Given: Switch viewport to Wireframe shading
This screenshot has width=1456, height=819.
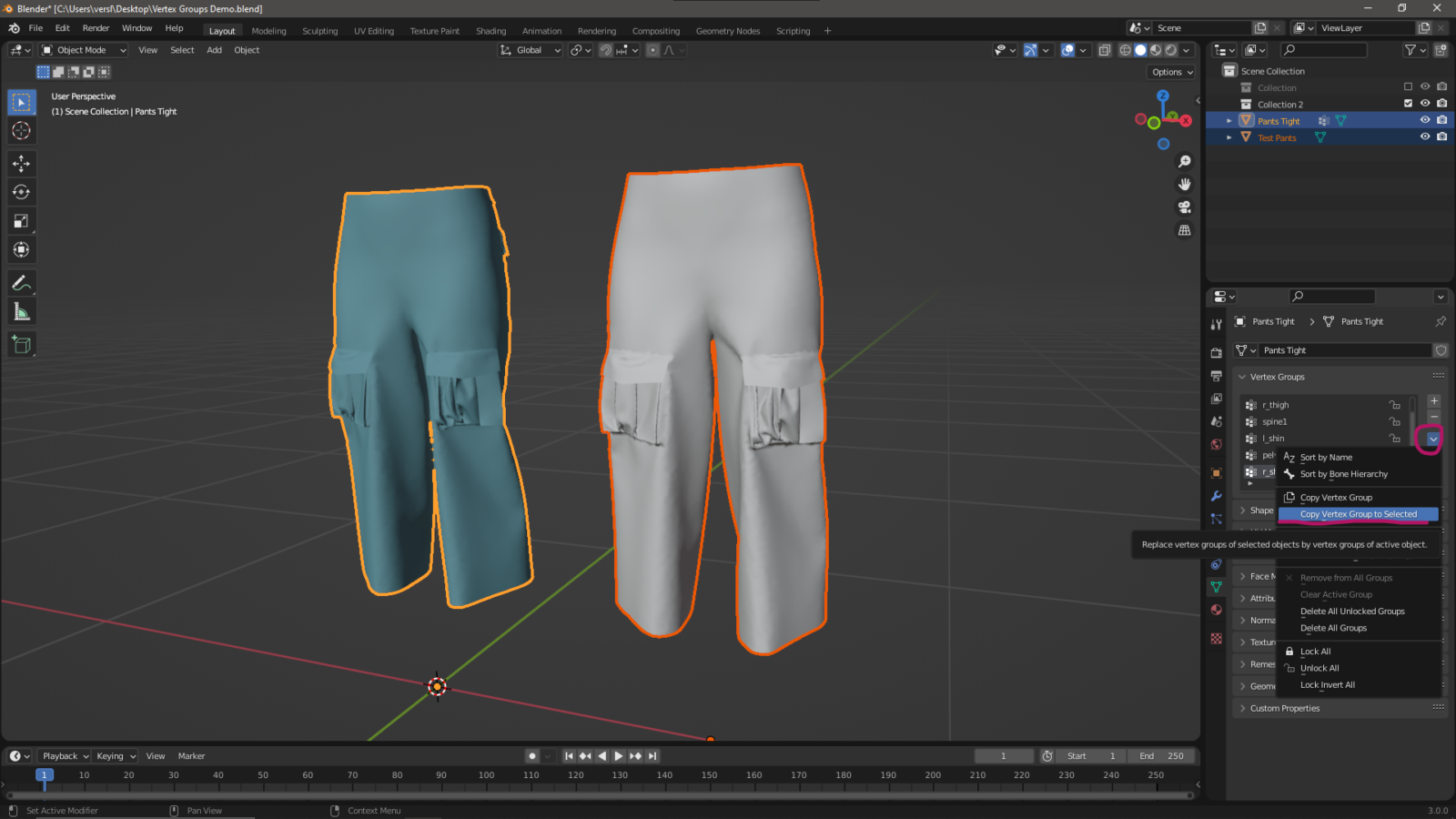Looking at the screenshot, I should click(1125, 50).
